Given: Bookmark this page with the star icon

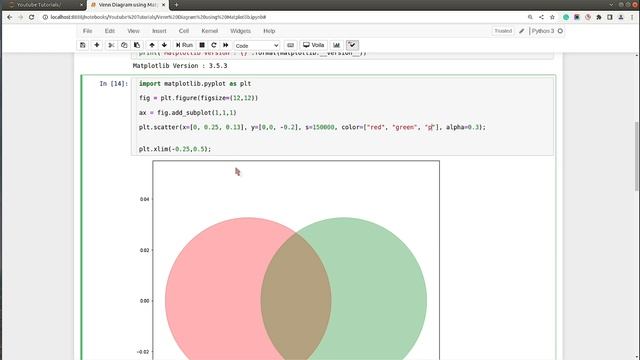Looking at the screenshot, I should 552,17.
